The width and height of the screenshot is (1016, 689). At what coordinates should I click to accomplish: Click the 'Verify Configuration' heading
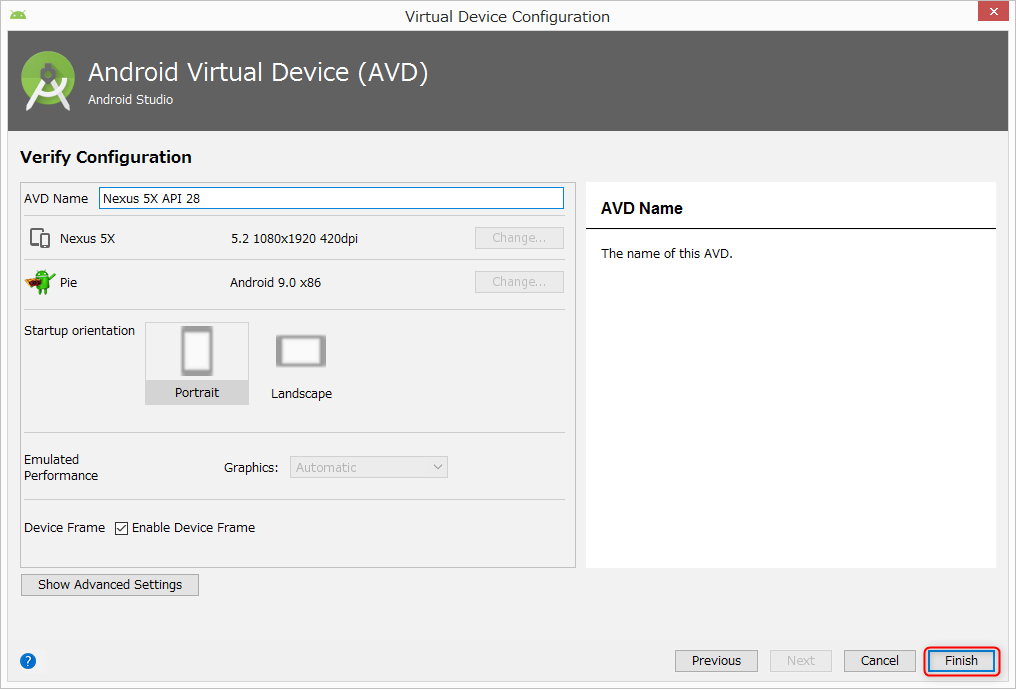coord(106,158)
